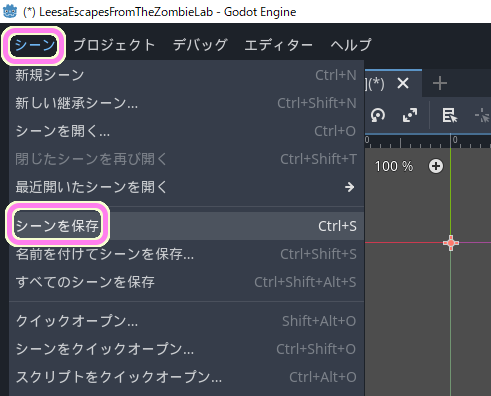491x396 pixels.
Task: Select クイックオープン... menu entry
Action: click(186, 321)
